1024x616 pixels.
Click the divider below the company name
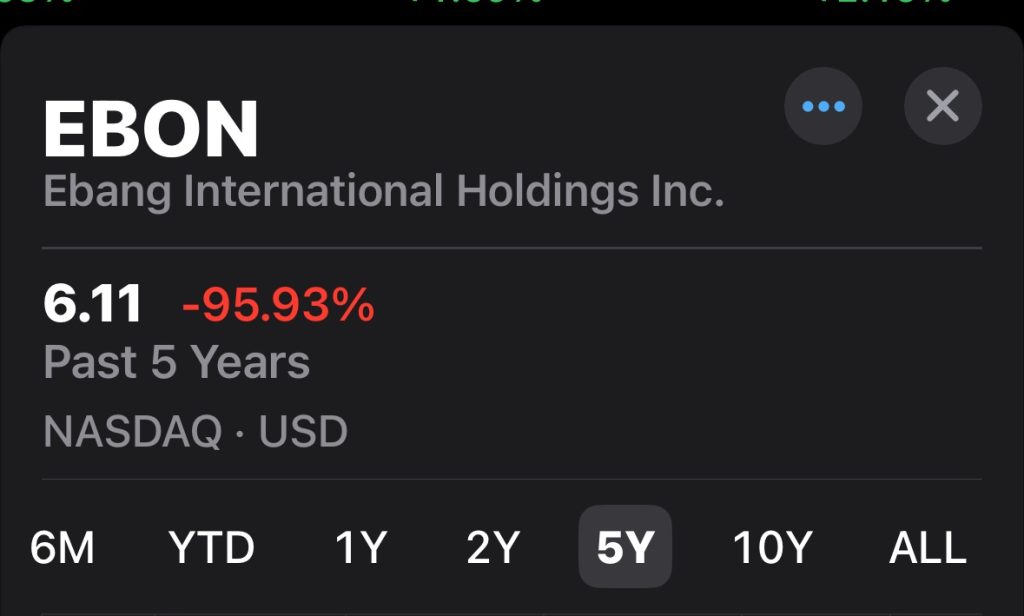coord(512,247)
